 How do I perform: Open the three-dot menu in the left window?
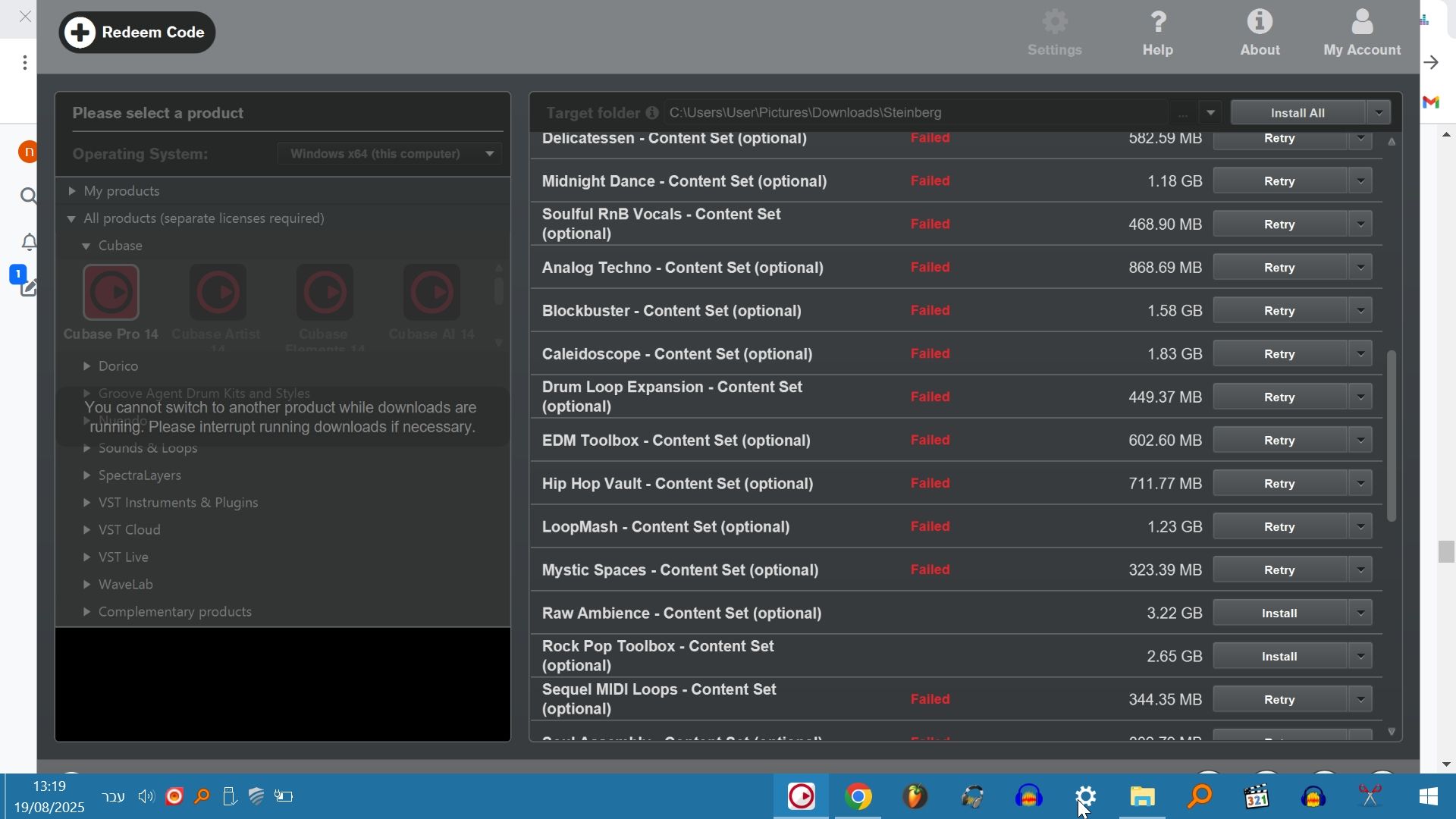25,63
